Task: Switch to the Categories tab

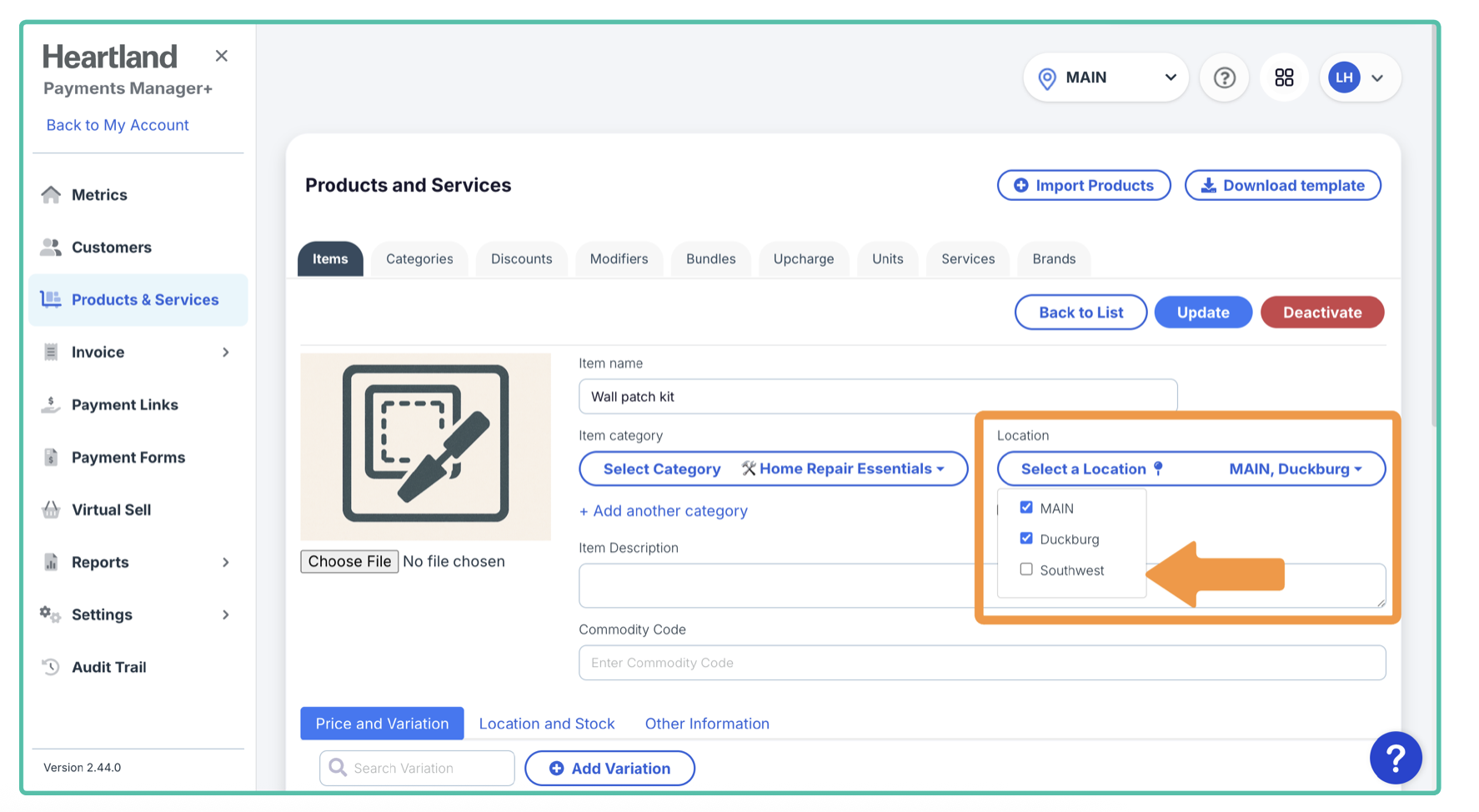Action: click(419, 258)
